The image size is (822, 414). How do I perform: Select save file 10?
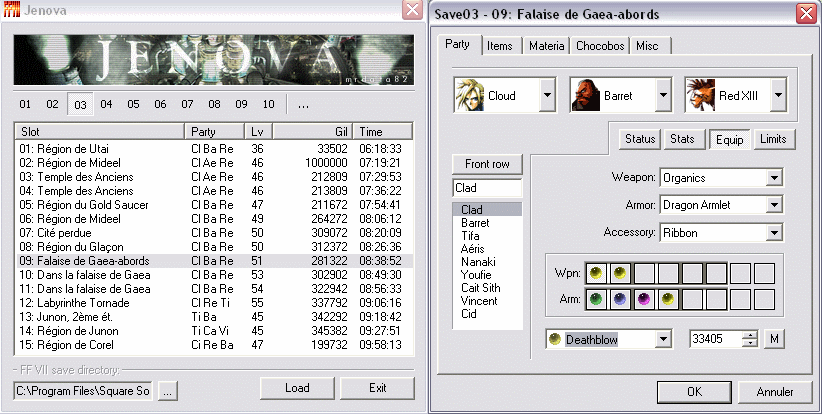268,104
